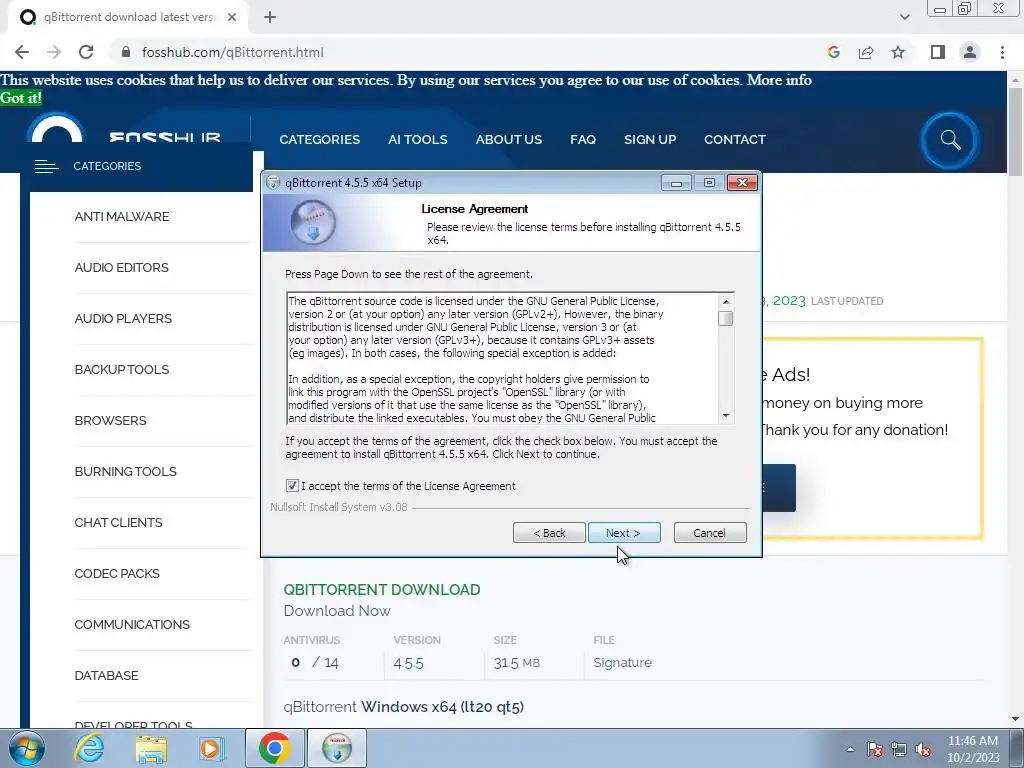Image resolution: width=1024 pixels, height=768 pixels.
Task: Open AI TOOLS navigation item
Action: pyautogui.click(x=417, y=140)
